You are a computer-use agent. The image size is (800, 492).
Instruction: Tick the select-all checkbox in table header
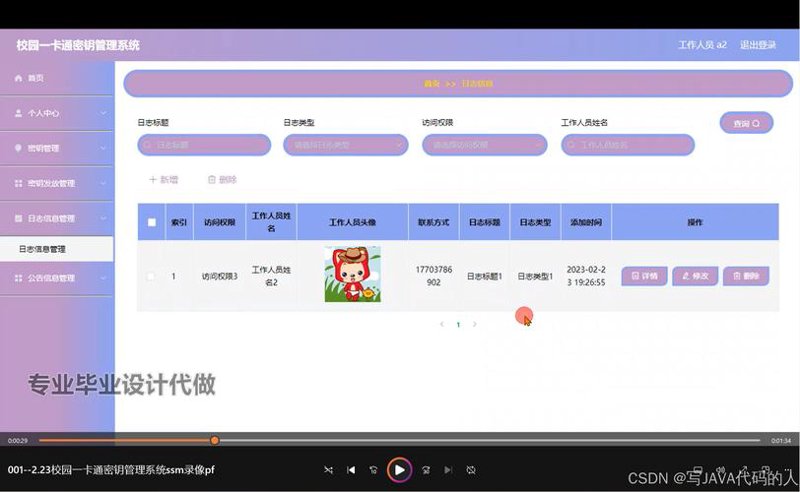pos(152,223)
